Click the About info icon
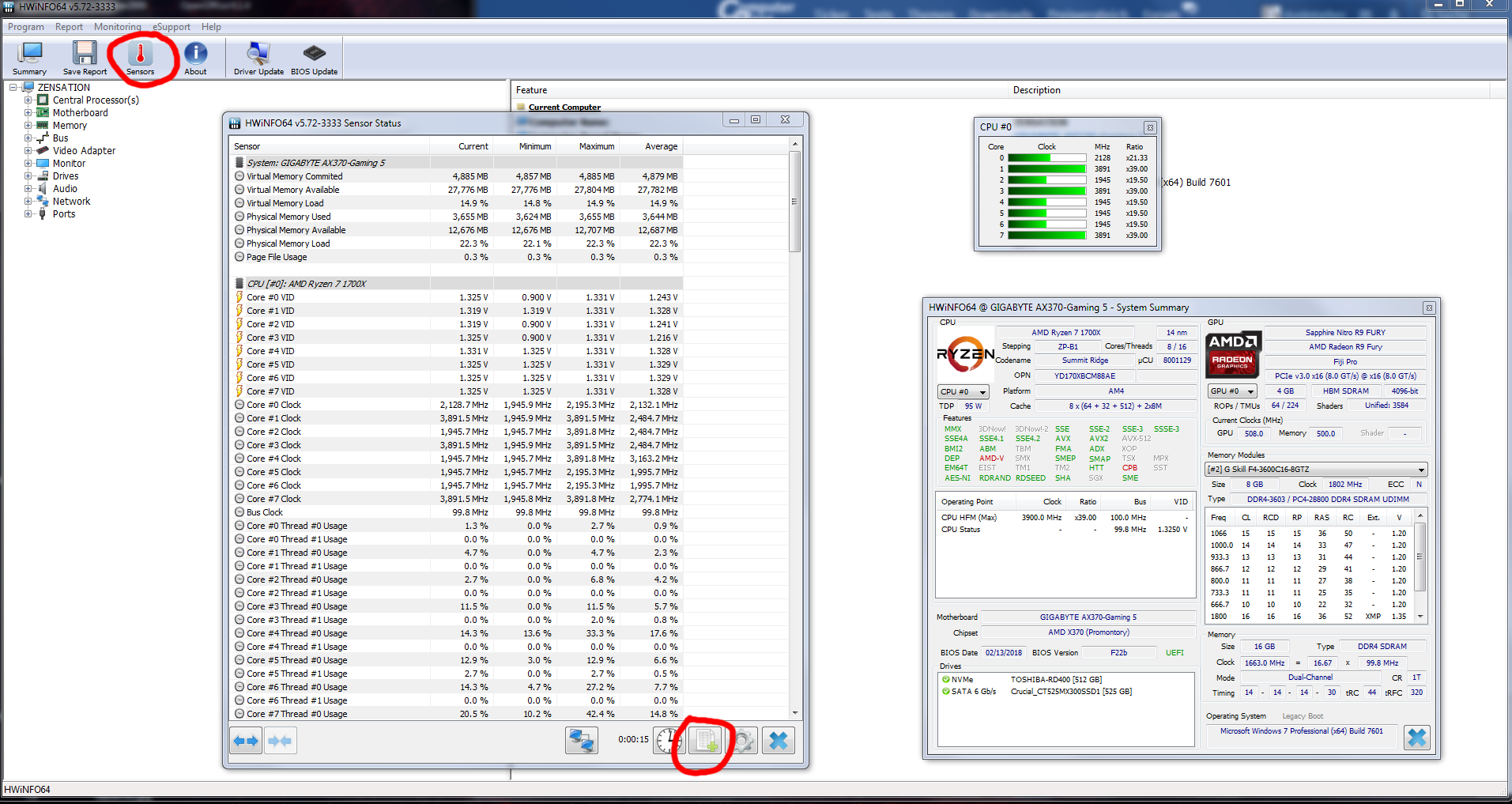Viewport: 1512px width, 804px height. click(x=195, y=59)
